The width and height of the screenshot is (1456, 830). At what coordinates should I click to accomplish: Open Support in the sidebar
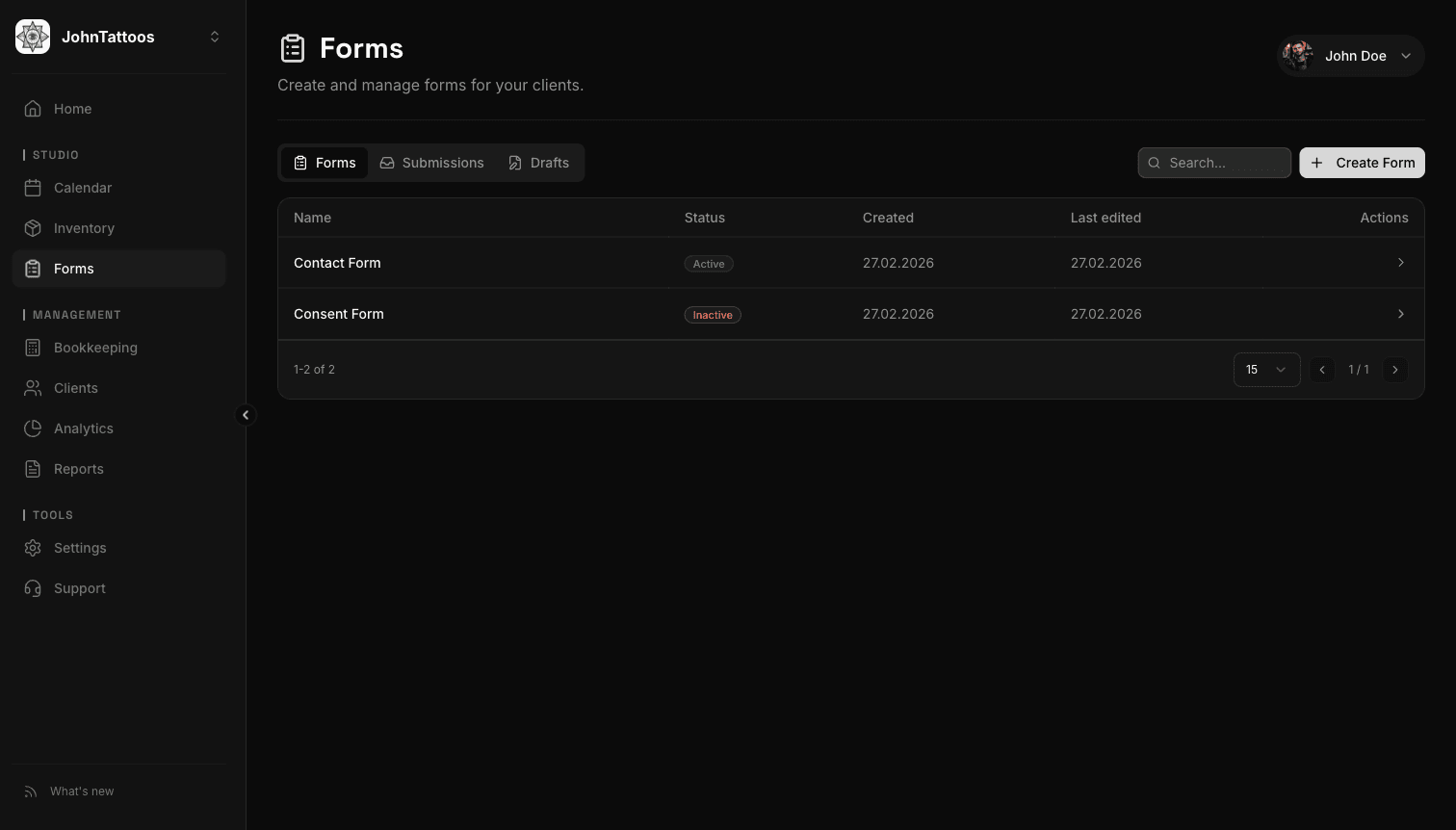tap(118, 588)
